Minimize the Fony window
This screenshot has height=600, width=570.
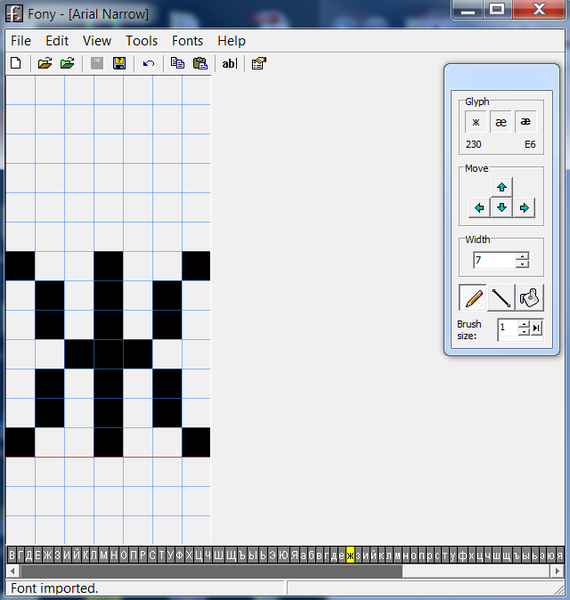coord(468,9)
